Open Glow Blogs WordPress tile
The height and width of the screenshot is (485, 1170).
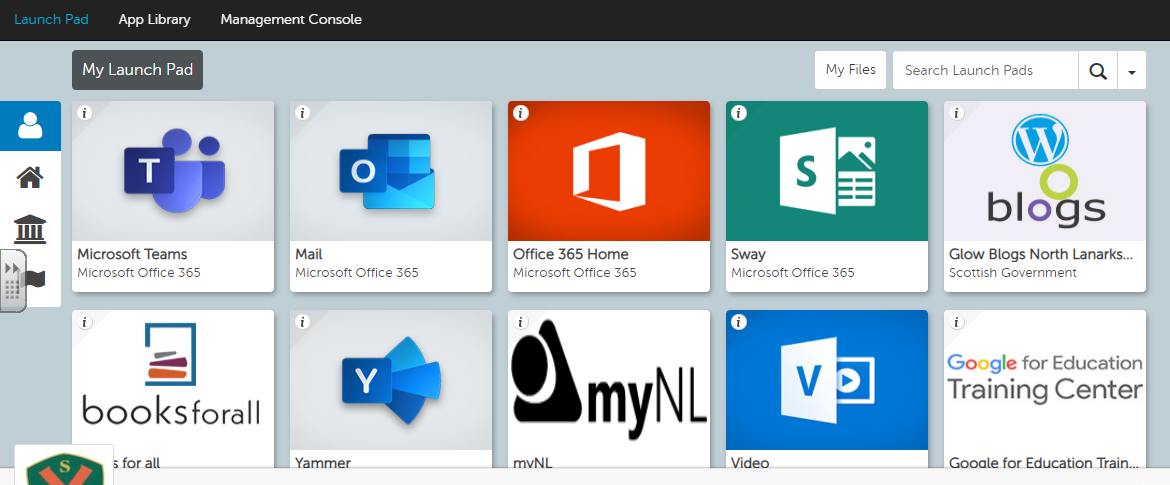1045,172
